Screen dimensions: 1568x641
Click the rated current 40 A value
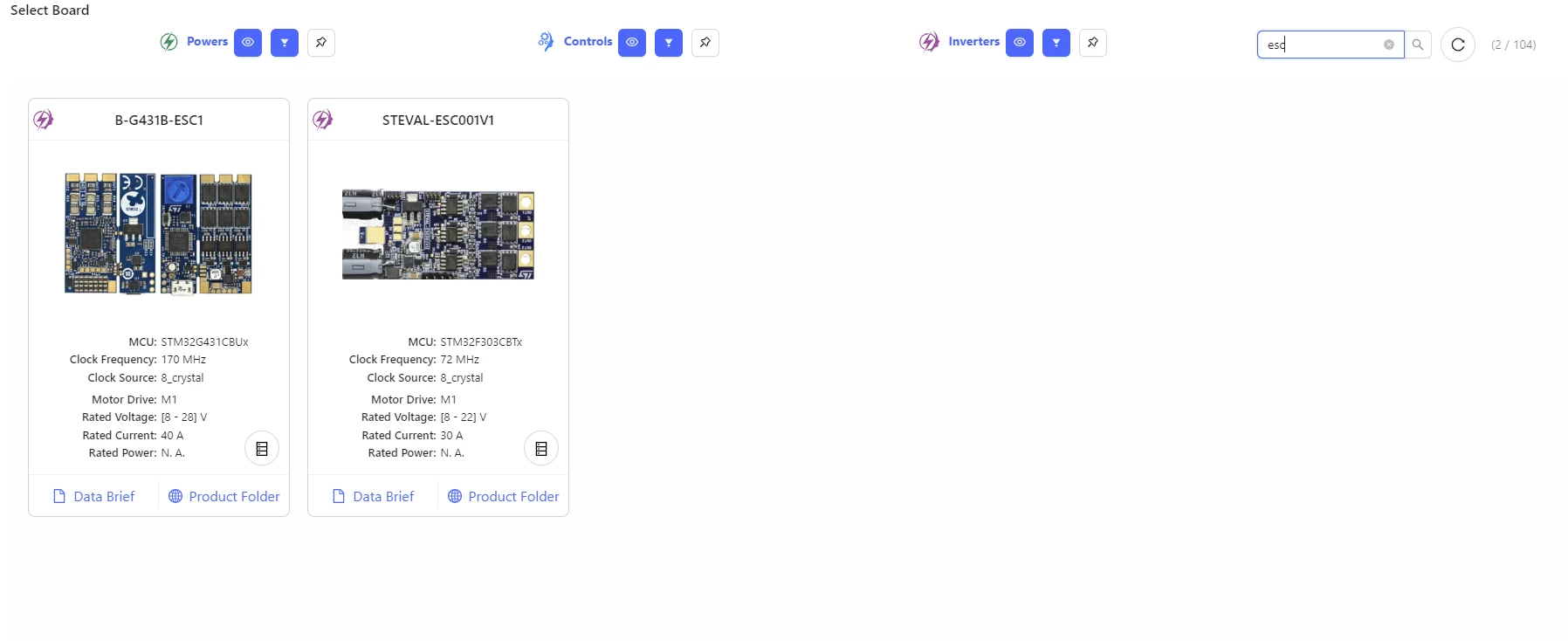point(172,436)
